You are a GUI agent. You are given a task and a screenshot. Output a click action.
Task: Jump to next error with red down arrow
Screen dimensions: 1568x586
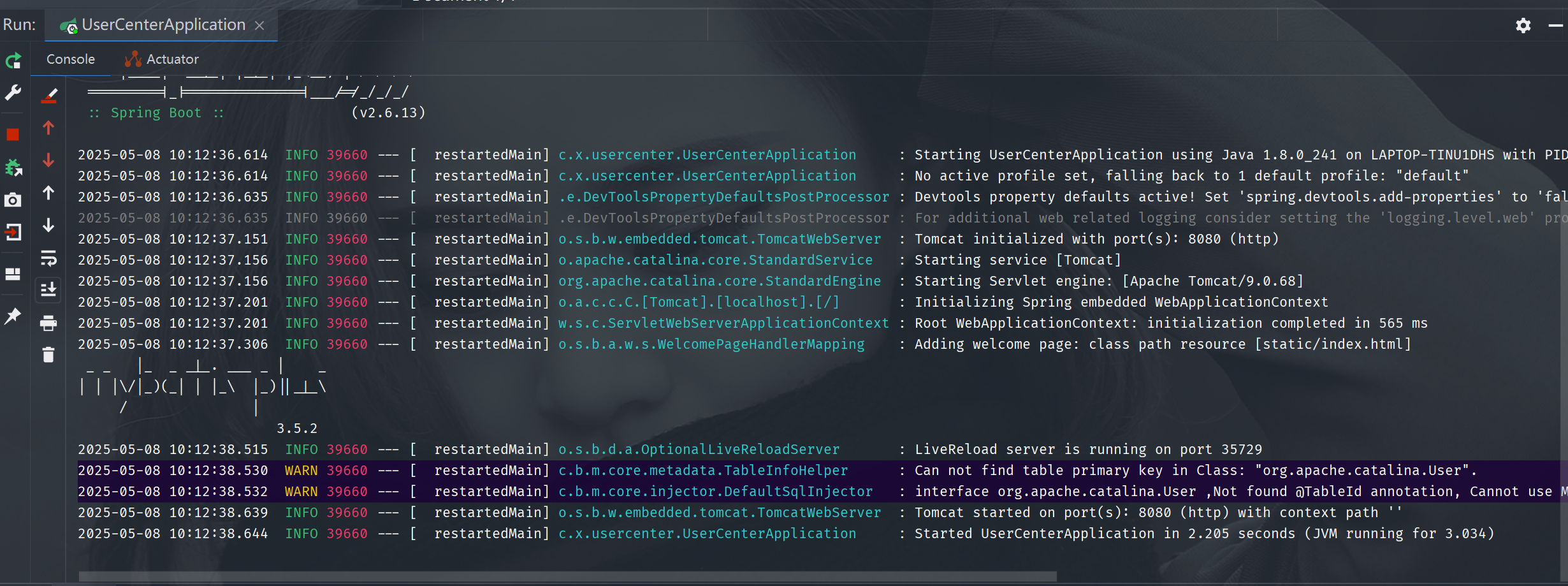coord(48,161)
